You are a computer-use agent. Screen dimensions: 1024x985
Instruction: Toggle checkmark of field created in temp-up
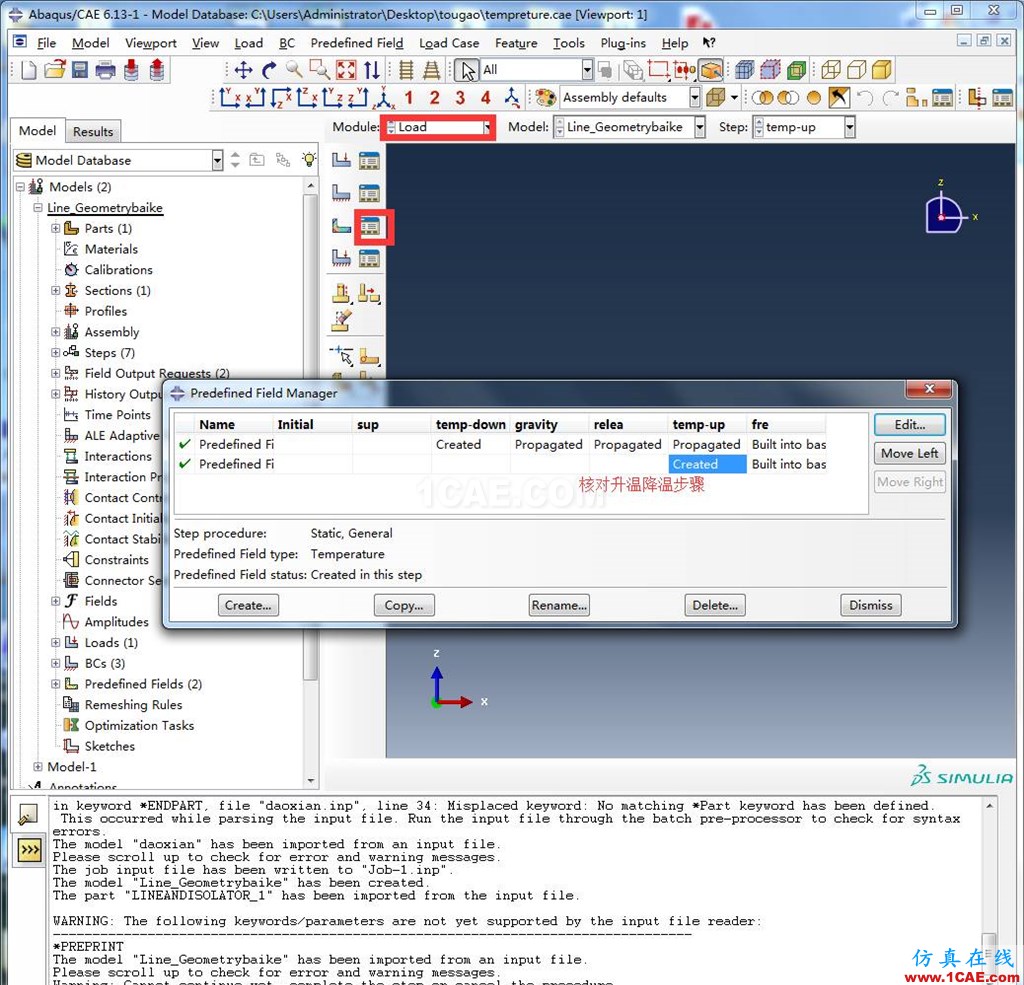point(185,464)
